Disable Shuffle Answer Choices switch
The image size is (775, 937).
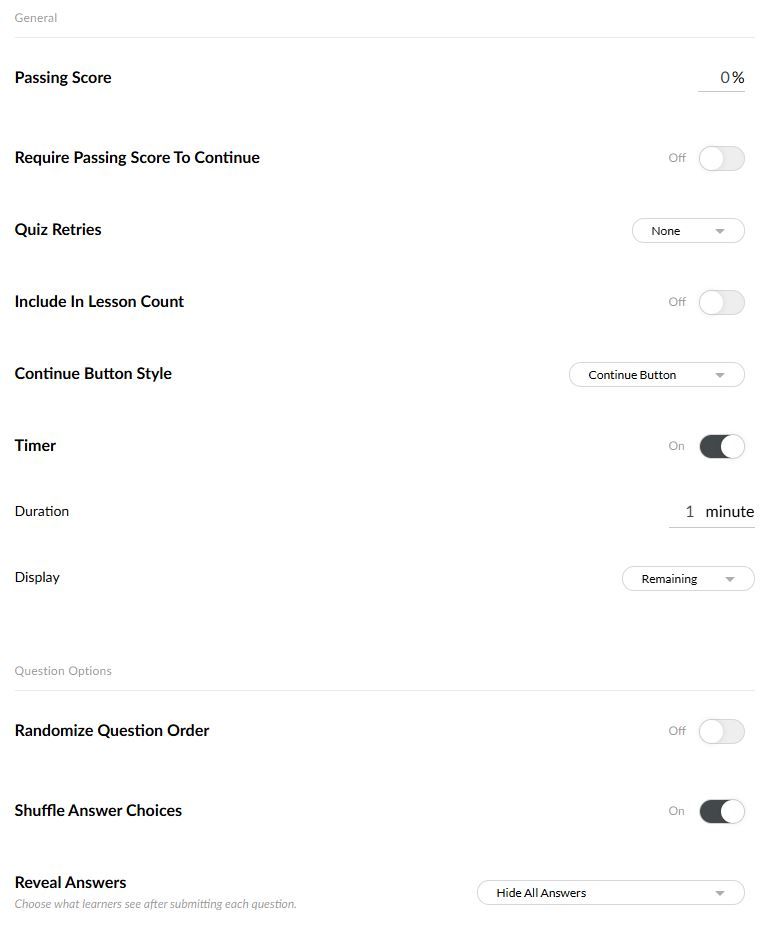coord(721,811)
